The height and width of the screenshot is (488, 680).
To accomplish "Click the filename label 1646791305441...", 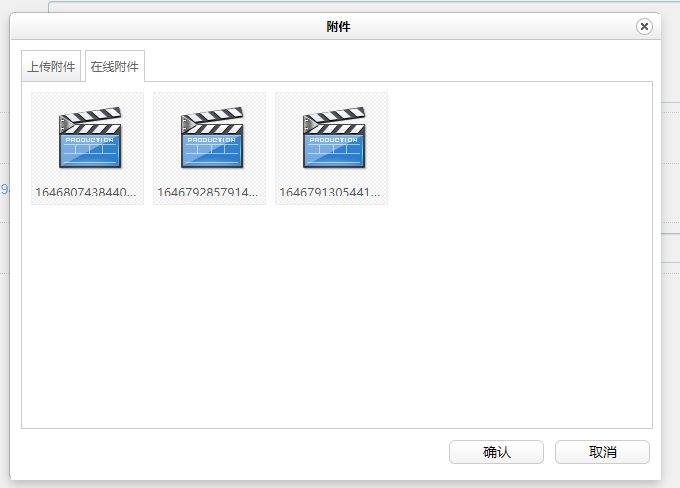I will pyautogui.click(x=330, y=192).
